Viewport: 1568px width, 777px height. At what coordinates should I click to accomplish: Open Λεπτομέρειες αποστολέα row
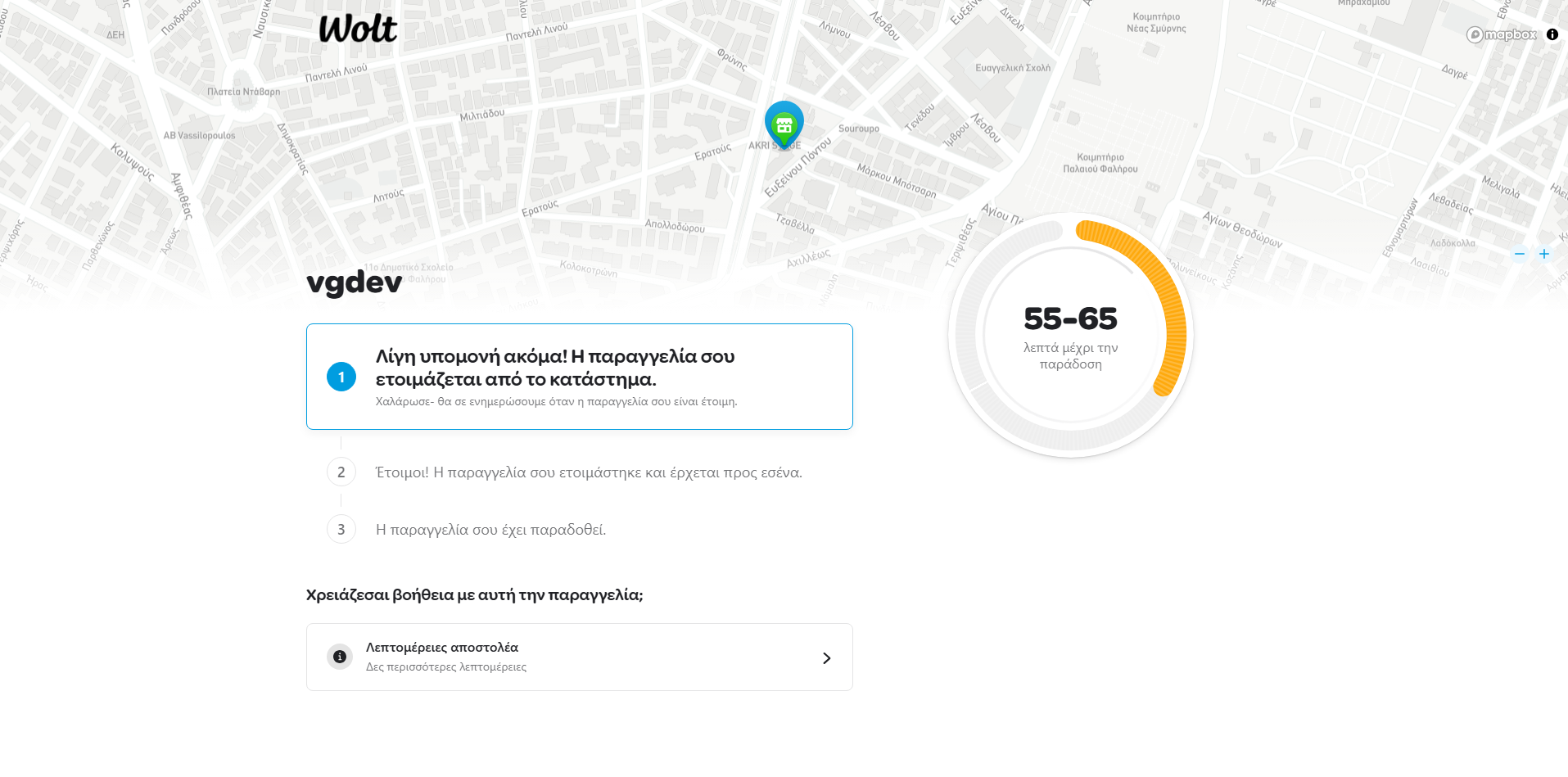[579, 657]
